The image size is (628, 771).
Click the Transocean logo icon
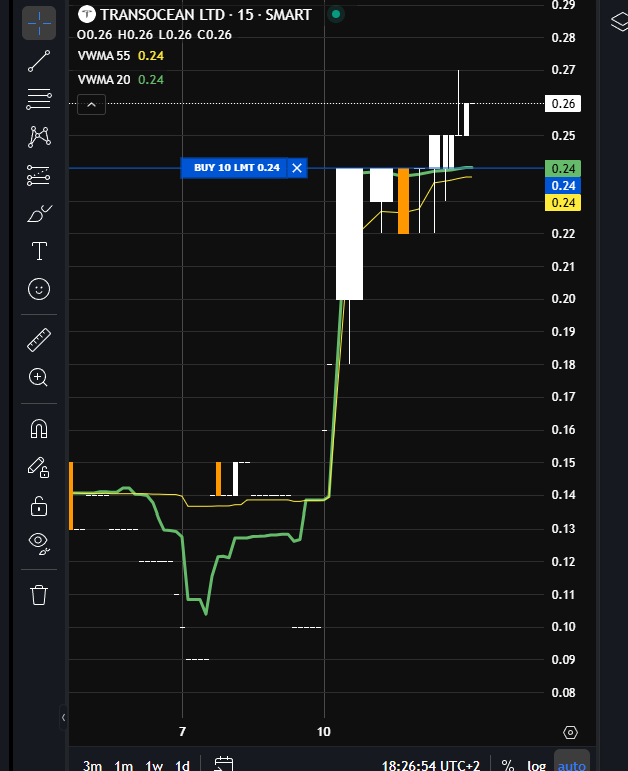pyautogui.click(x=87, y=14)
